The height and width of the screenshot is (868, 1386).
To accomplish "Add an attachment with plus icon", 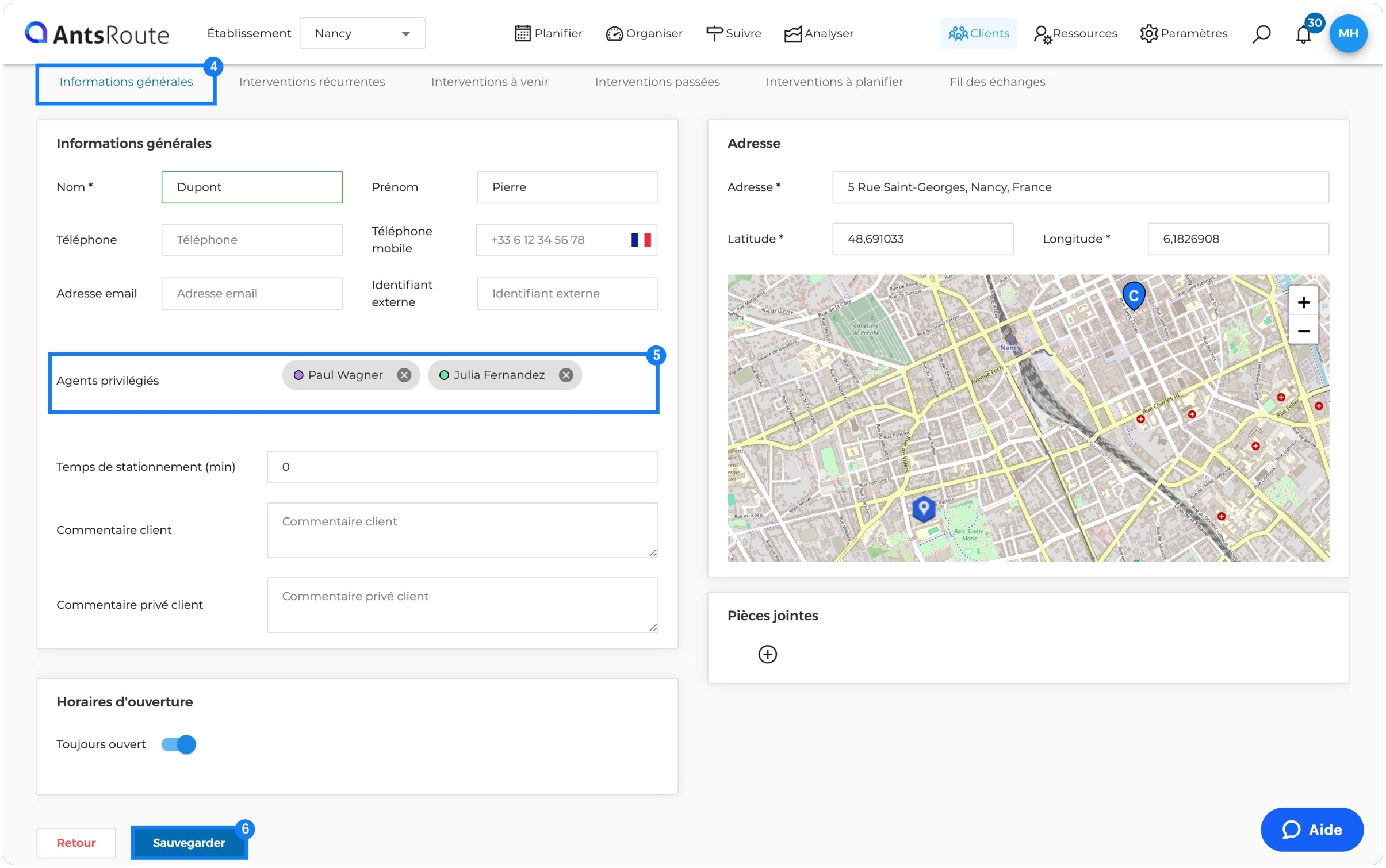I will pyautogui.click(x=767, y=654).
